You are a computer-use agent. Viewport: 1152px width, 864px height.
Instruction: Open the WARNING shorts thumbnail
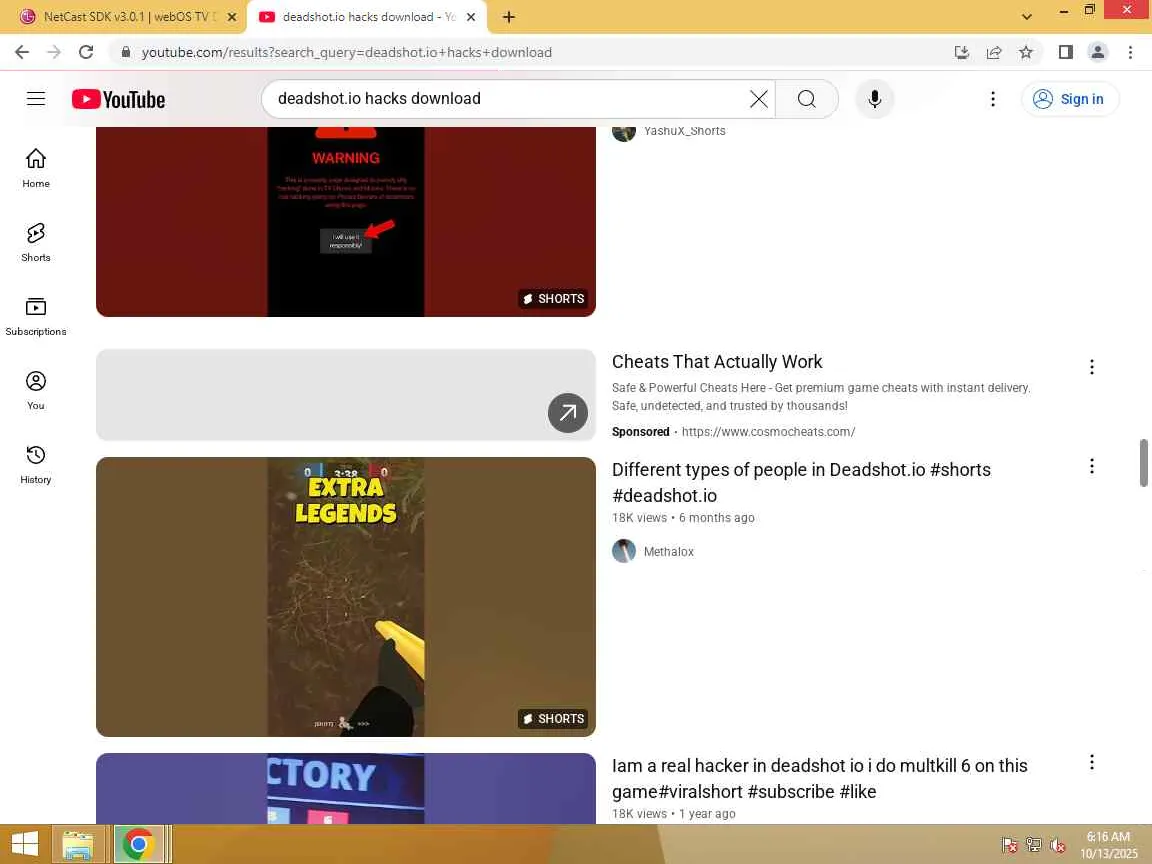[x=345, y=221]
